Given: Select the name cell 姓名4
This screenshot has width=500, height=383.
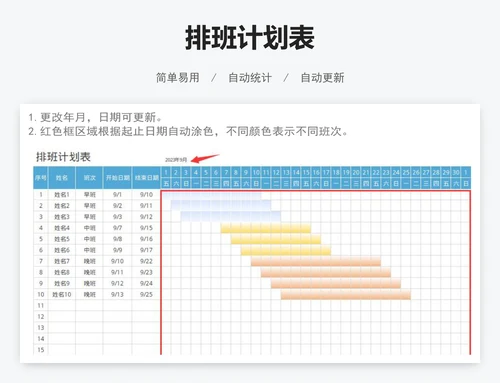Looking at the screenshot, I should 62,228.
